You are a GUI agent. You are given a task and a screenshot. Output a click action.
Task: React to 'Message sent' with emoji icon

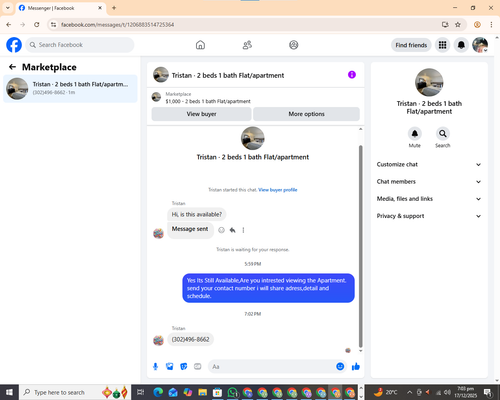[221, 230]
